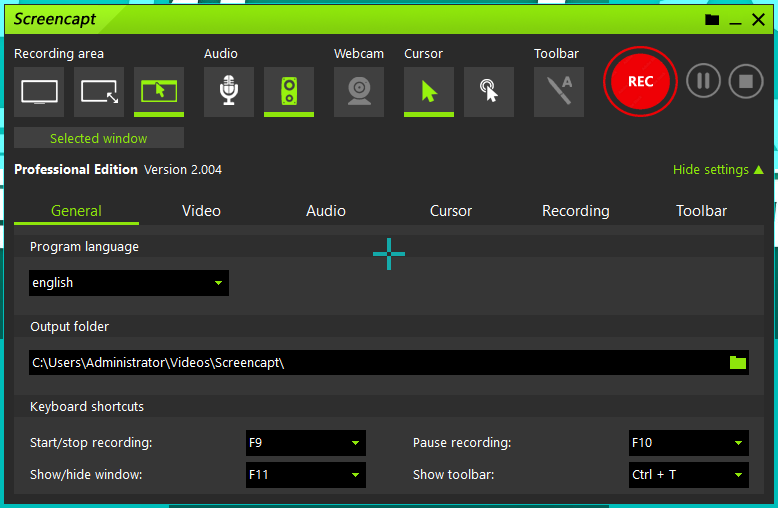
Task: Select full screen recording area
Action: click(x=39, y=92)
